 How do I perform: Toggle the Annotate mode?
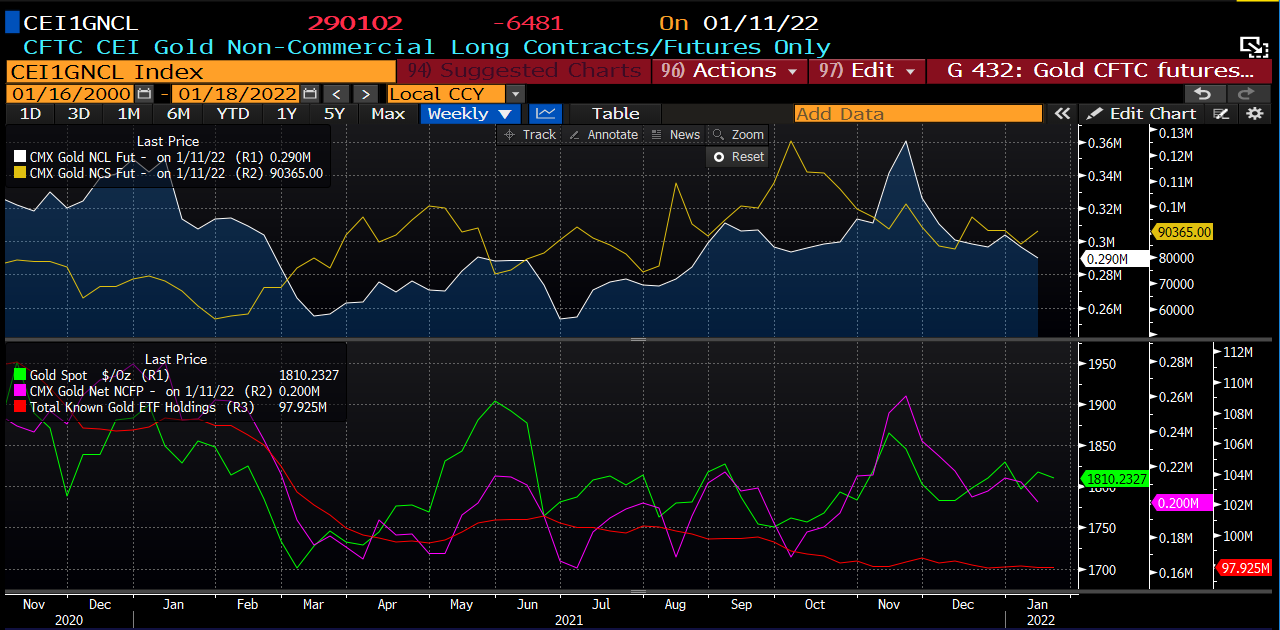603,135
